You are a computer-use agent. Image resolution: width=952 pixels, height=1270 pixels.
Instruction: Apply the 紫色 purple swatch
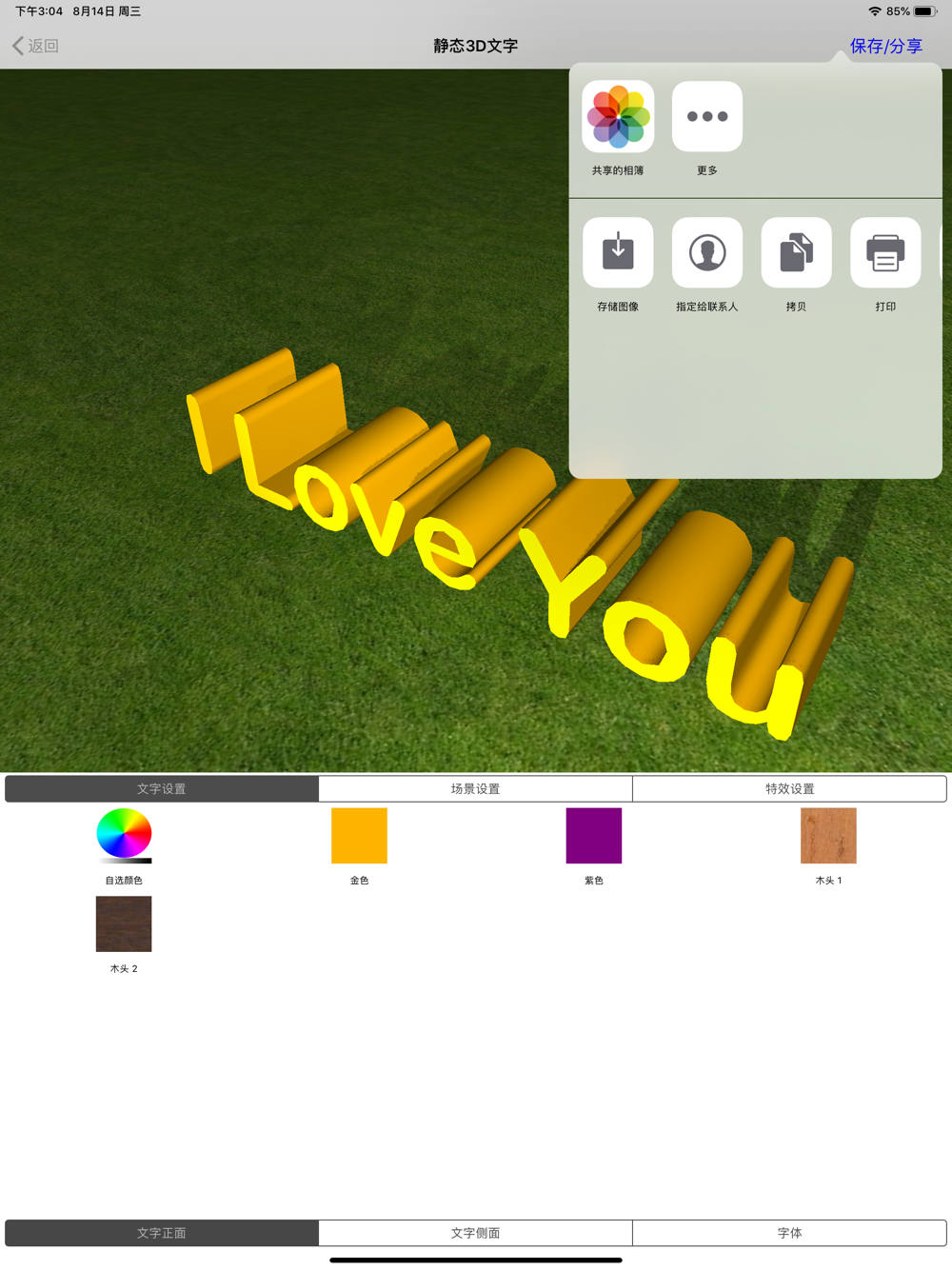tap(594, 836)
